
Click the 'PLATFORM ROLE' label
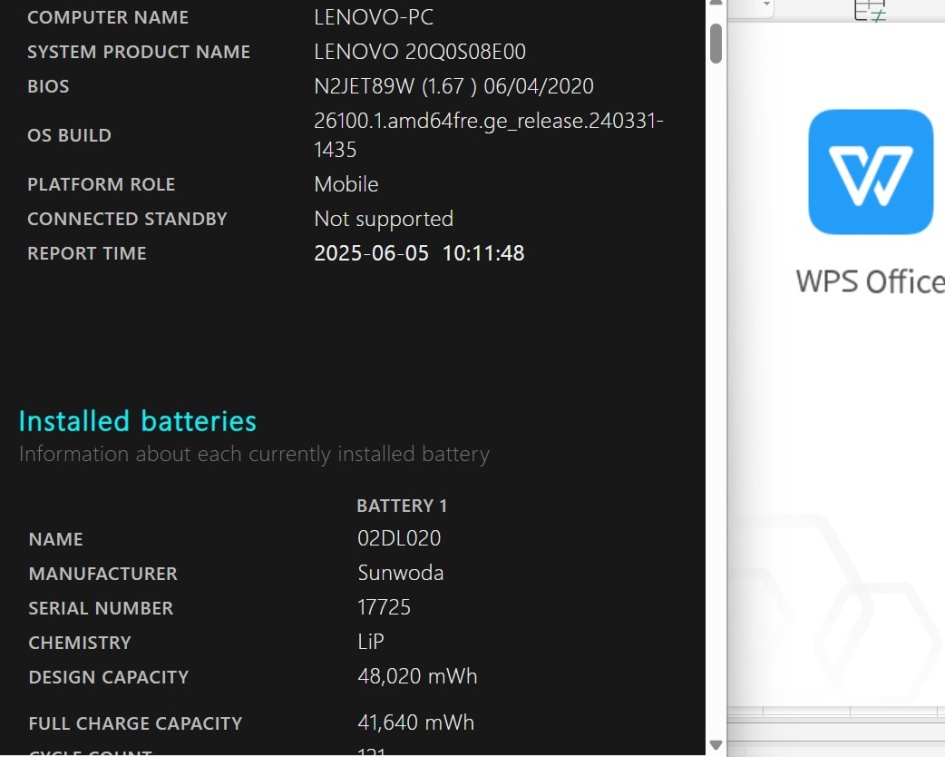coord(101,184)
